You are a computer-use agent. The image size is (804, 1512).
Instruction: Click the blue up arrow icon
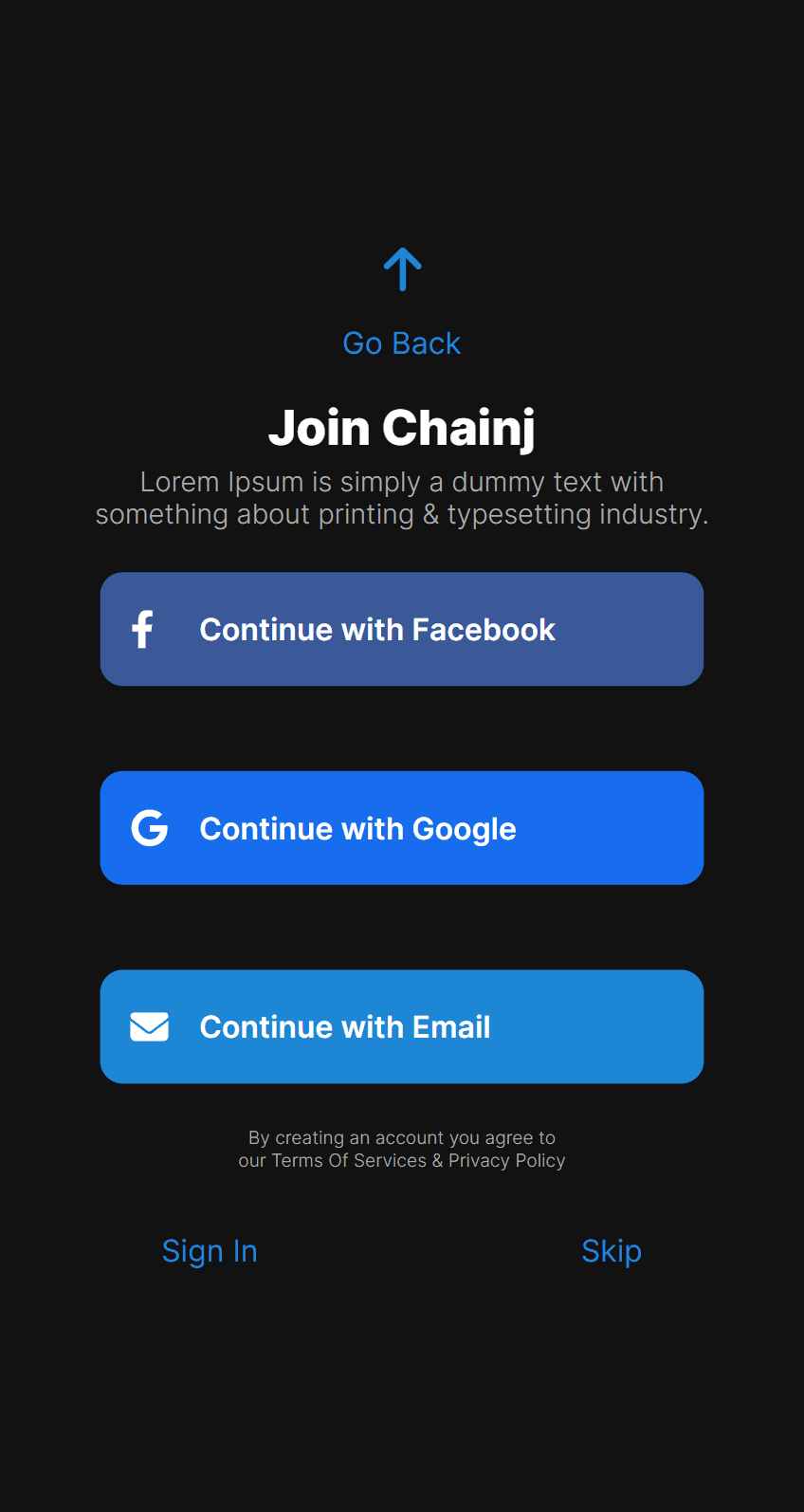pyautogui.click(x=402, y=269)
